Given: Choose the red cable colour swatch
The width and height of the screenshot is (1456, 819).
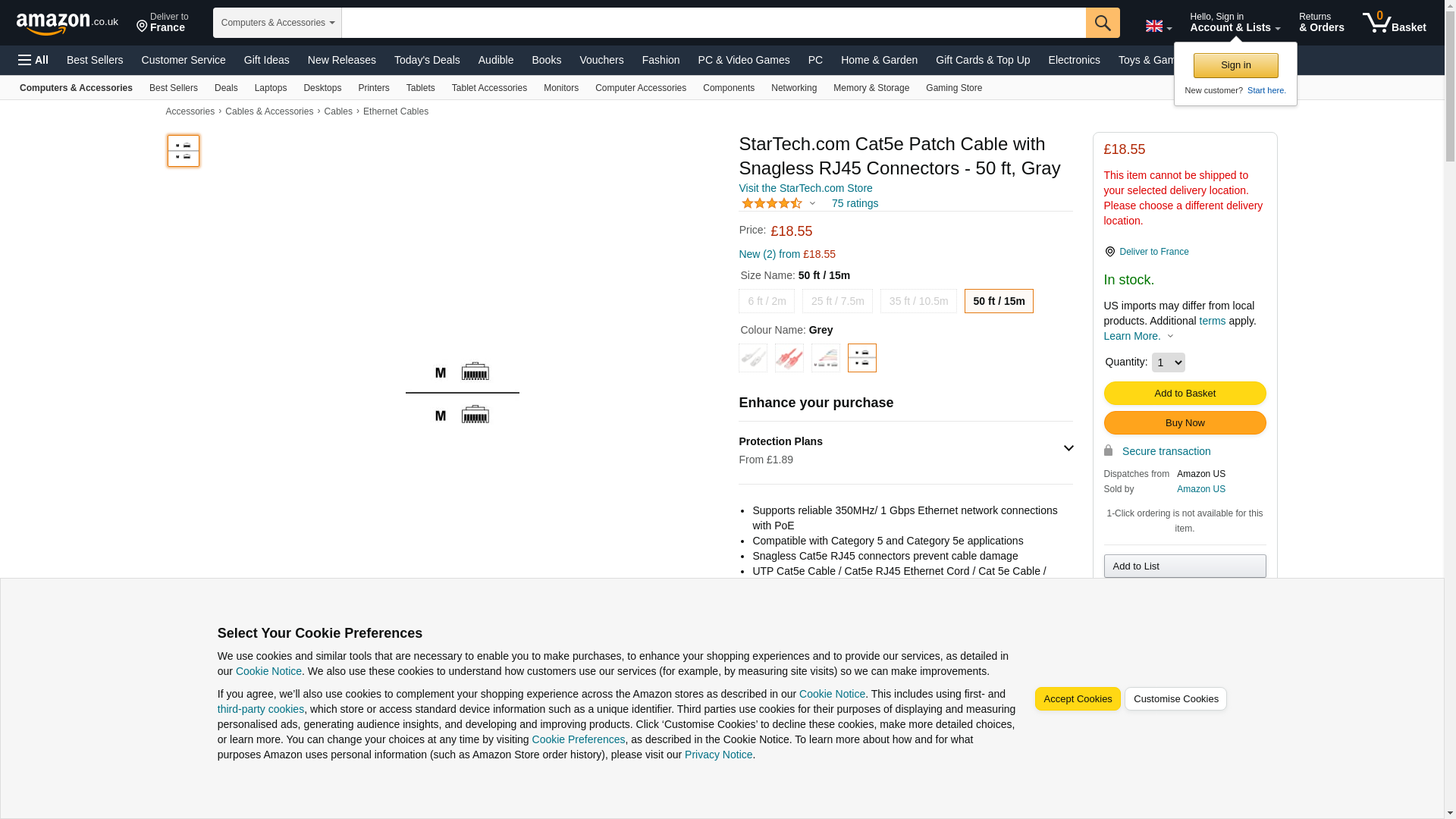Looking at the screenshot, I should 789,358.
